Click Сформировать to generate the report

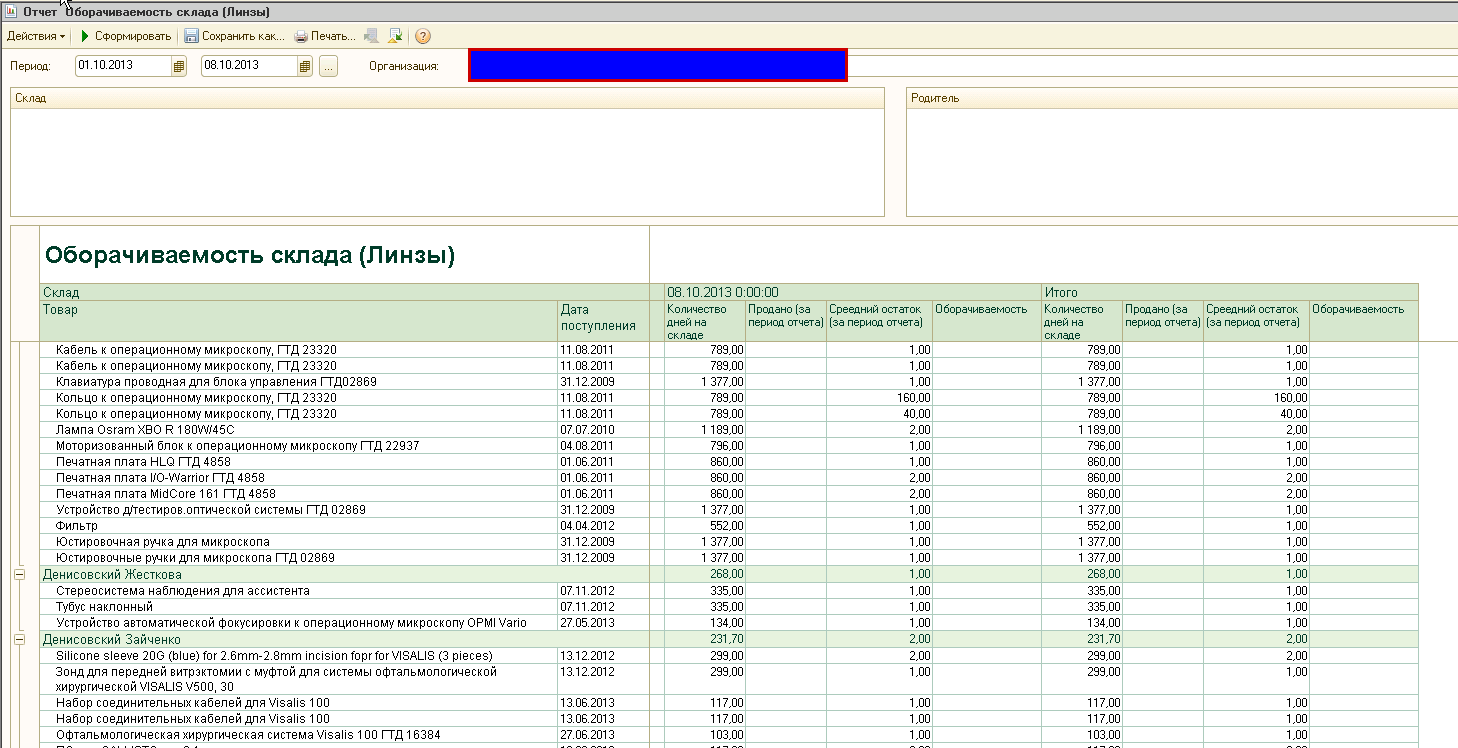[x=125, y=36]
